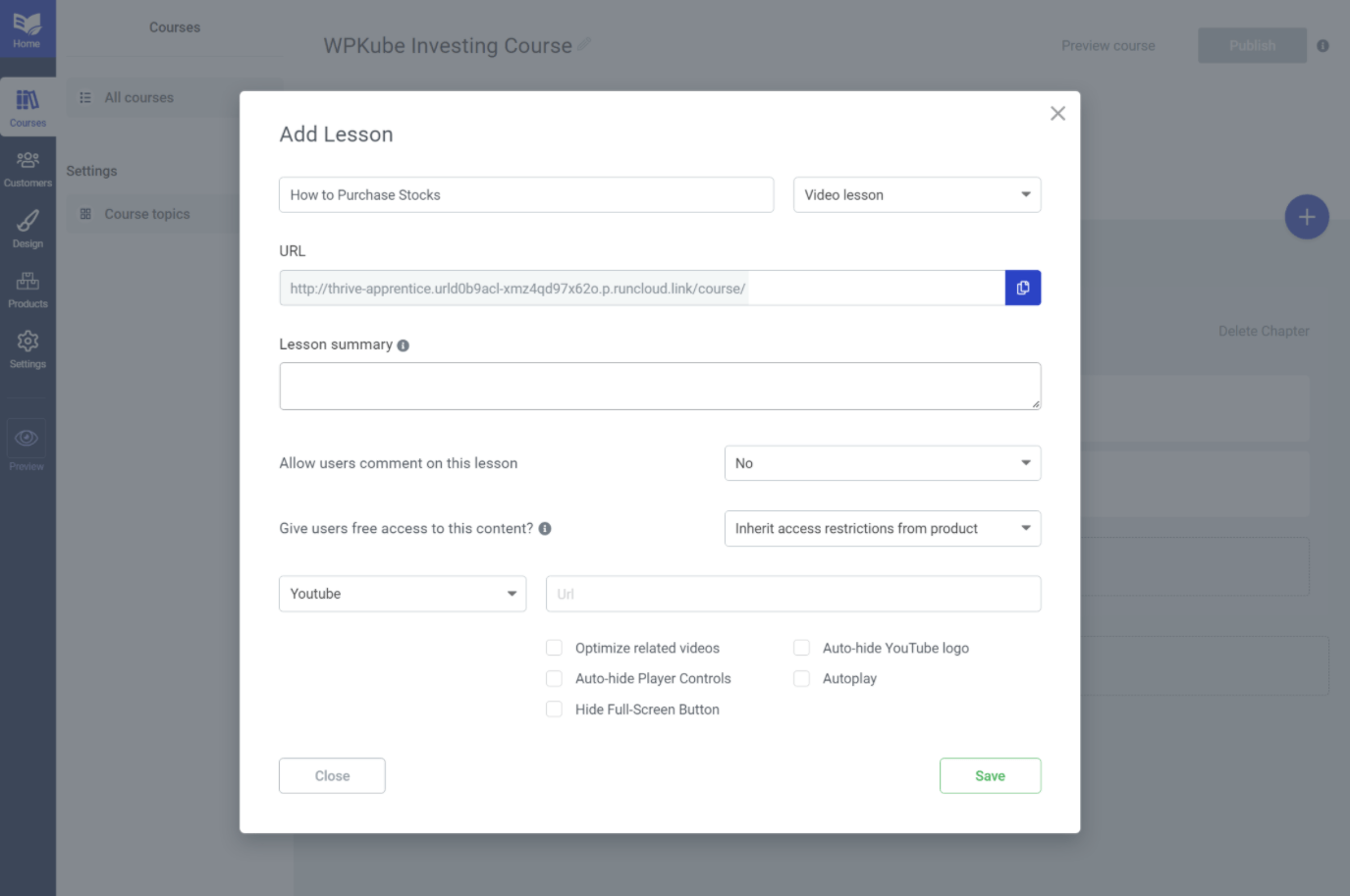This screenshot has height=896, width=1350.
Task: Click into the Lesson summary text area
Action: 660,386
